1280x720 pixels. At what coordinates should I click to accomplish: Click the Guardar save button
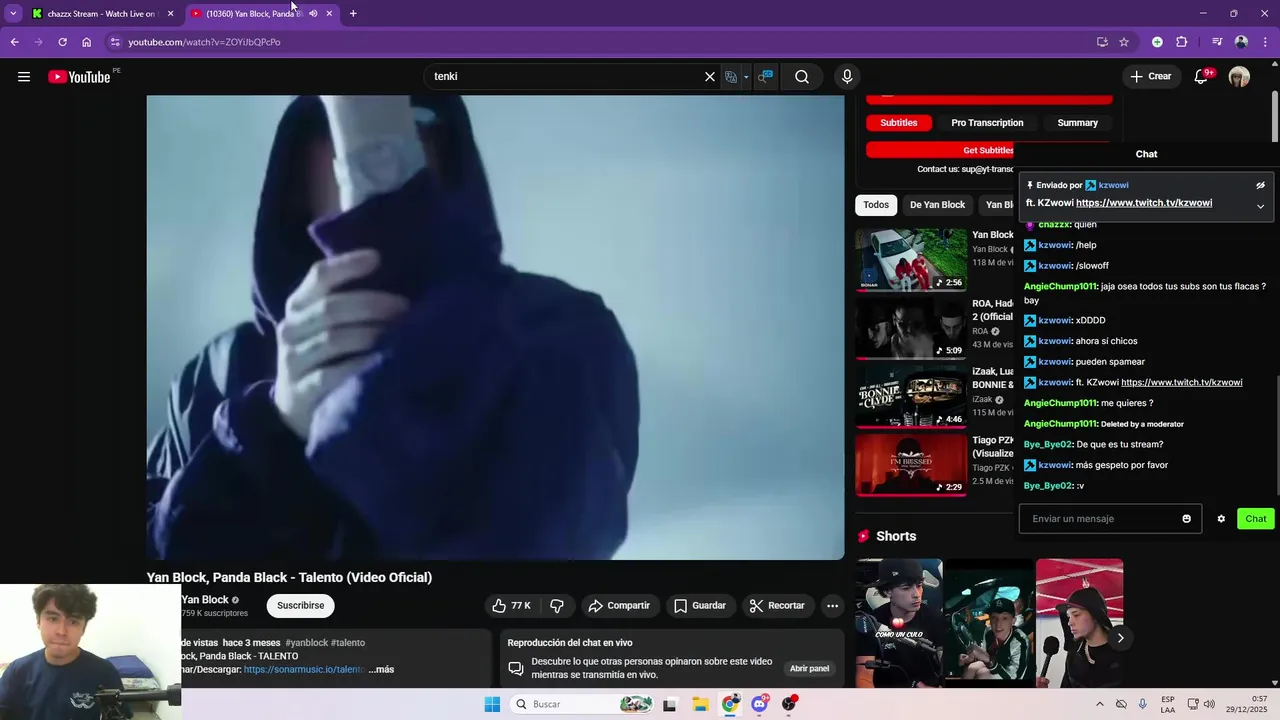tap(700, 606)
